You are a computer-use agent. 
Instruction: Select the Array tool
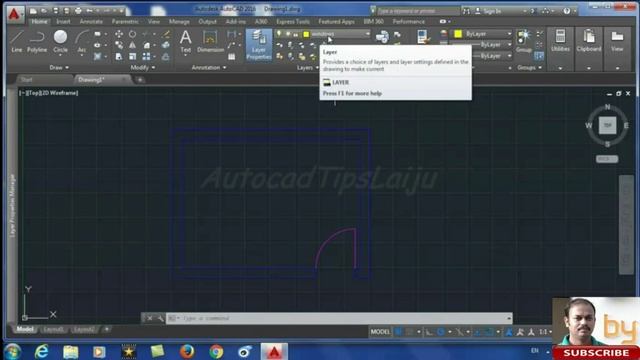(x=146, y=56)
